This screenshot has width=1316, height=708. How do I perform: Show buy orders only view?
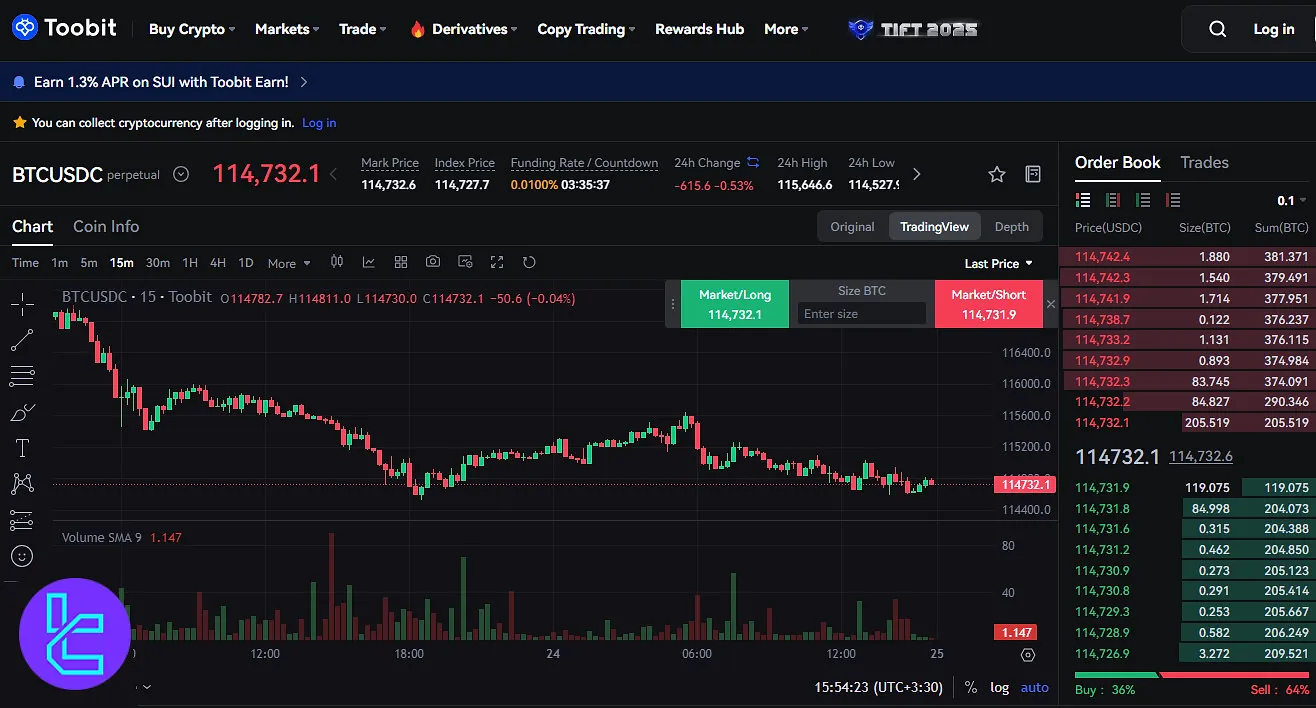[1143, 200]
